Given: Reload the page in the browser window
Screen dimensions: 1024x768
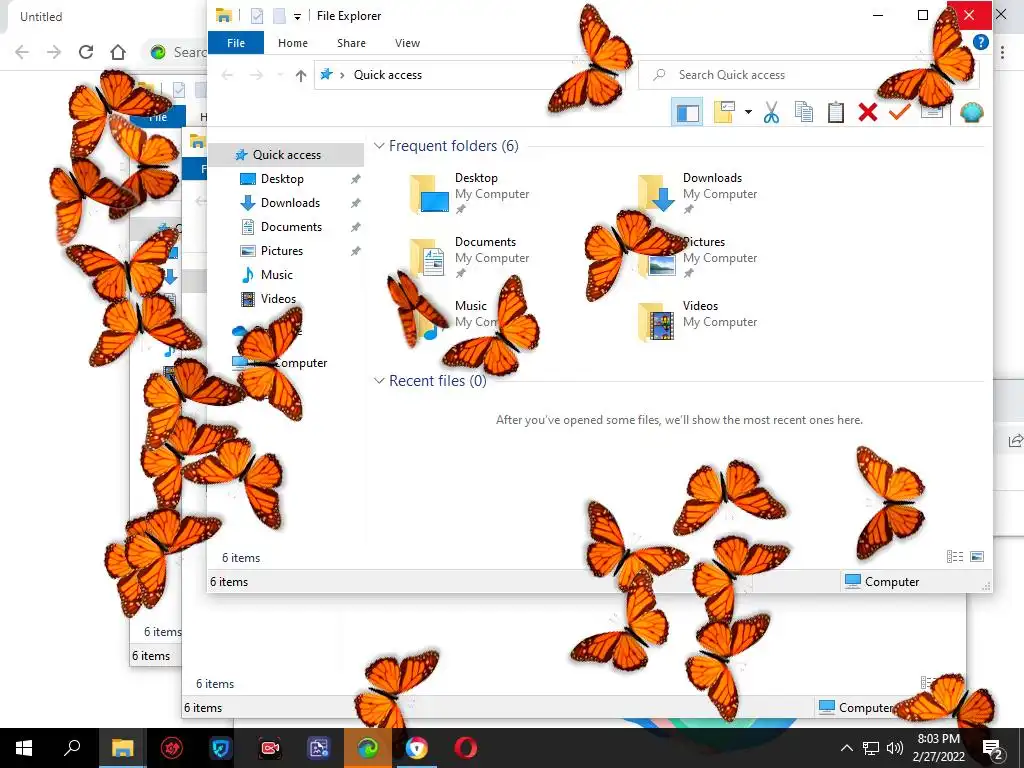Looking at the screenshot, I should (x=86, y=52).
